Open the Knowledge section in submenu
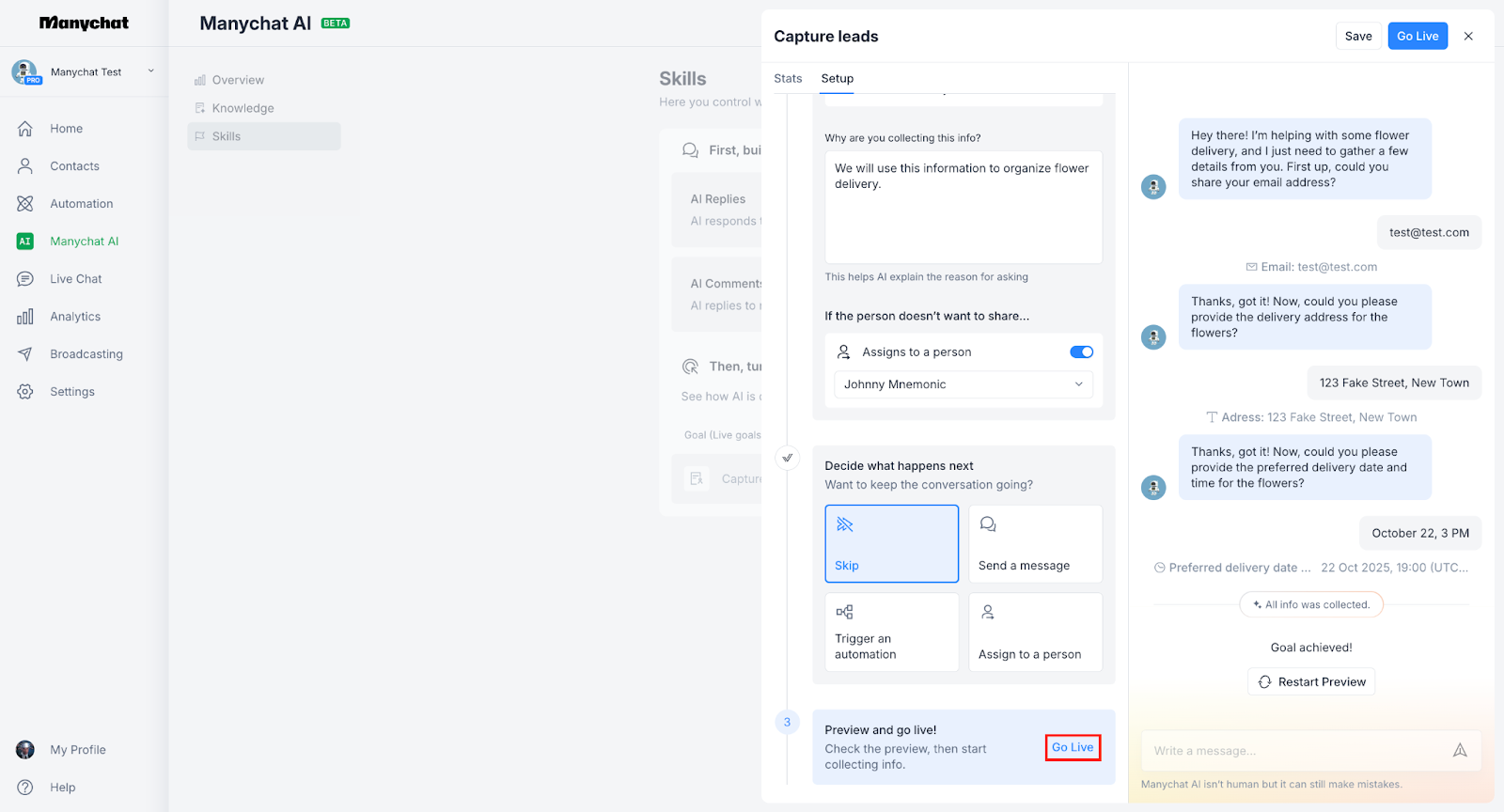This screenshot has height=812, width=1504. coord(243,108)
